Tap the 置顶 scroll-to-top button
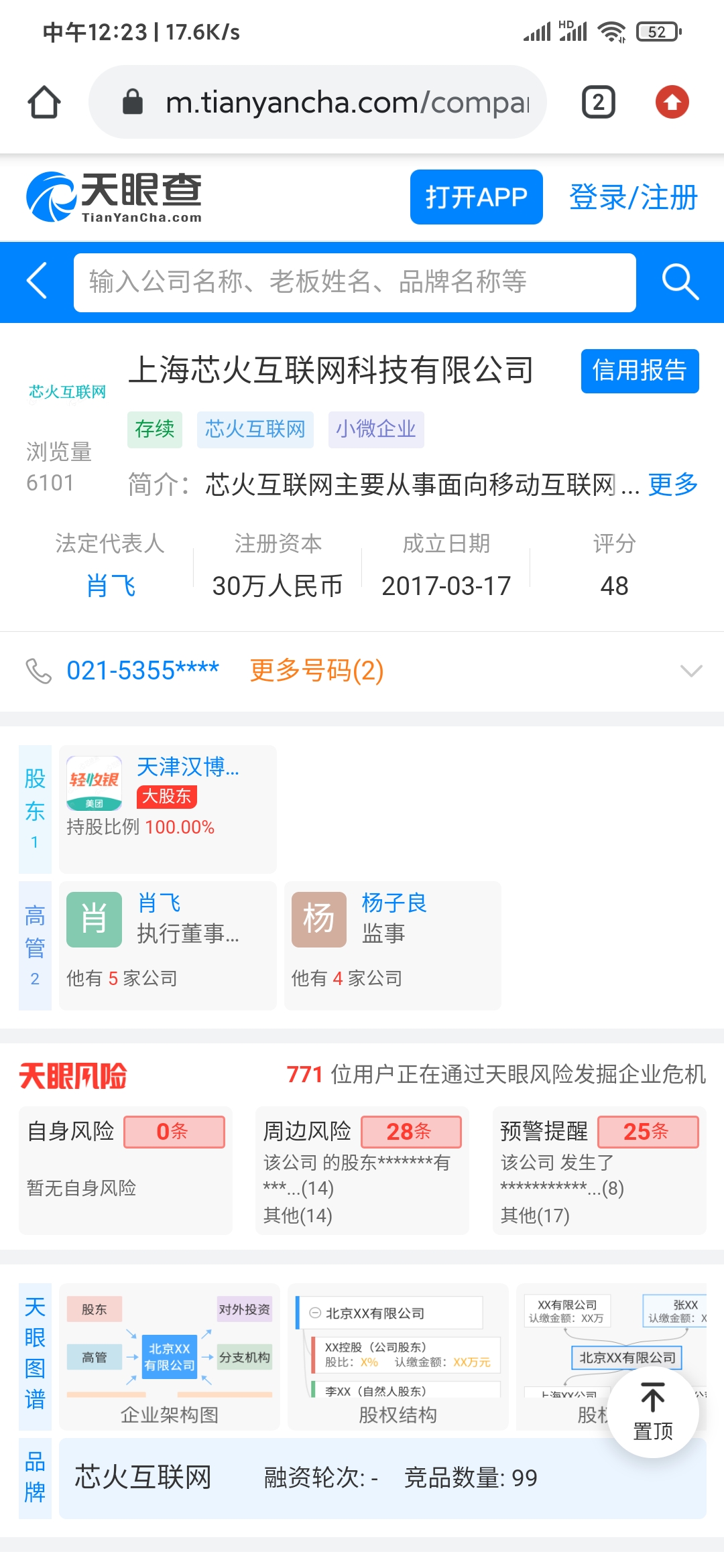Viewport: 724px width, 1568px height. tap(653, 1413)
